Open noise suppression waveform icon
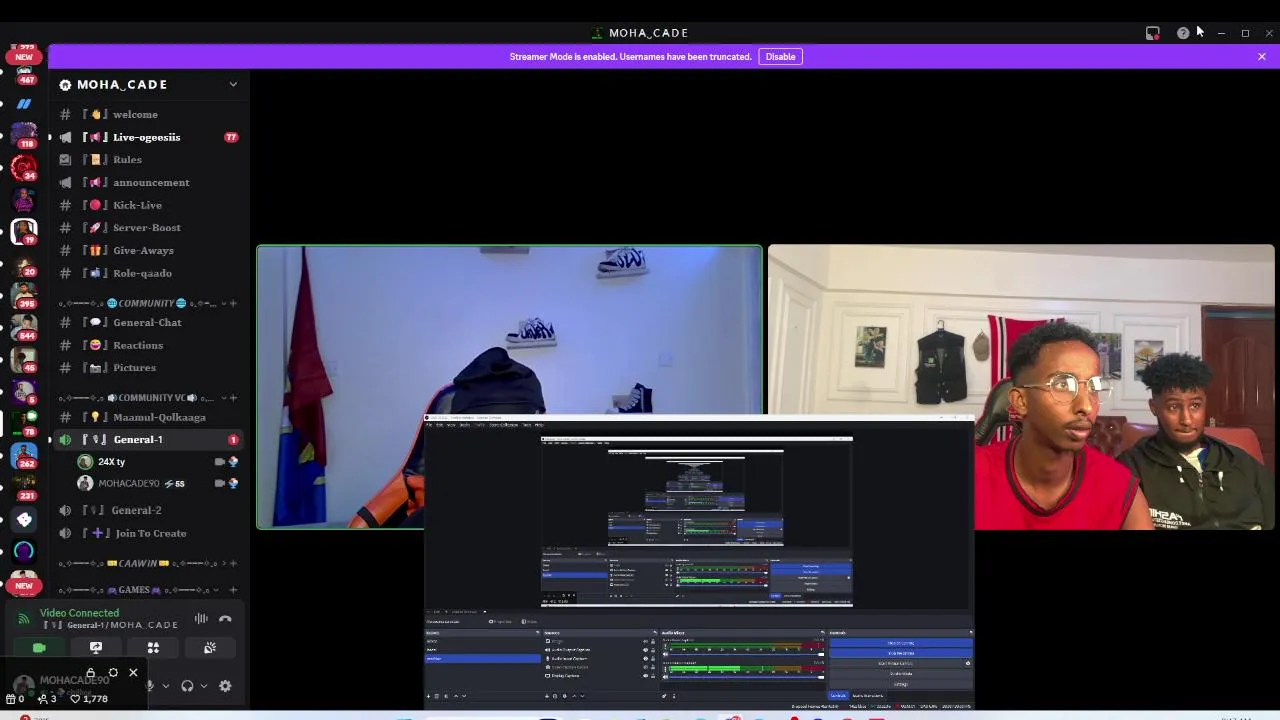 [x=201, y=619]
